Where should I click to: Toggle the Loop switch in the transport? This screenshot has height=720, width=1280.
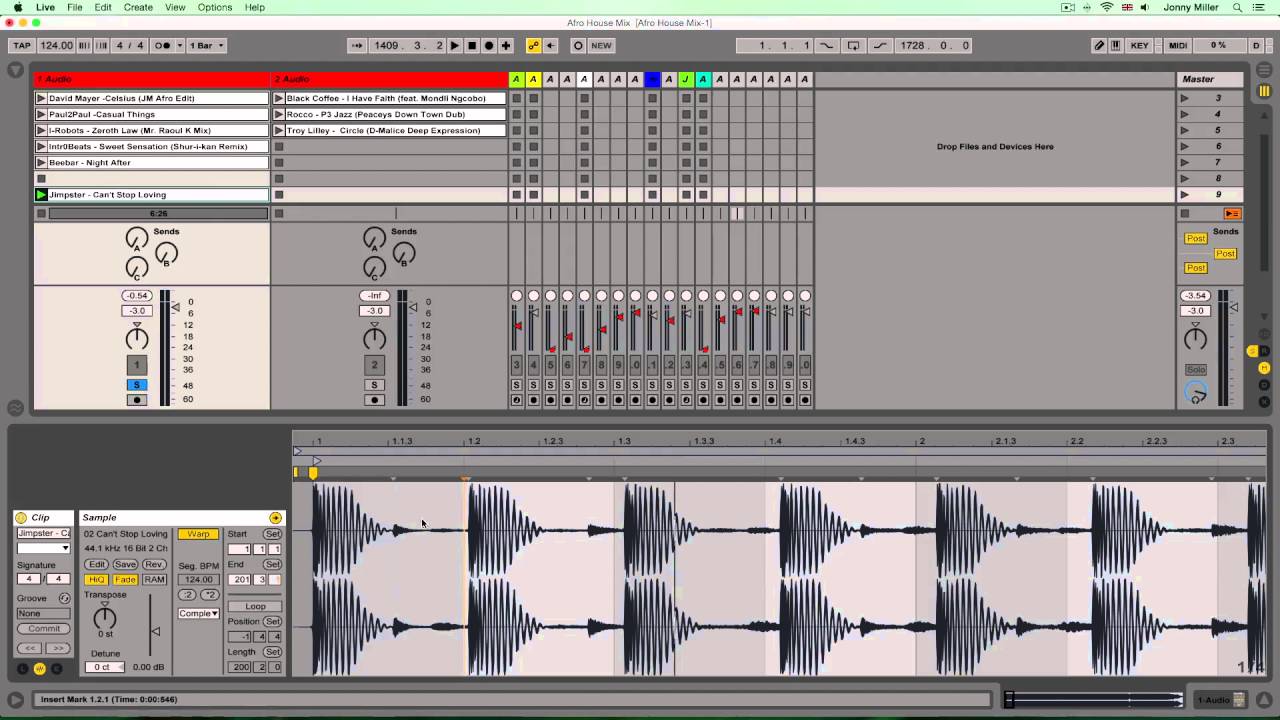tap(853, 45)
